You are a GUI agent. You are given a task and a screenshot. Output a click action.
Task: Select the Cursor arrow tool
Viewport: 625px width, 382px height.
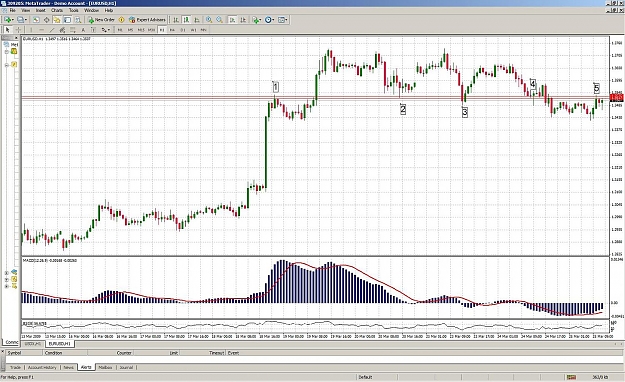pyautogui.click(x=8, y=30)
